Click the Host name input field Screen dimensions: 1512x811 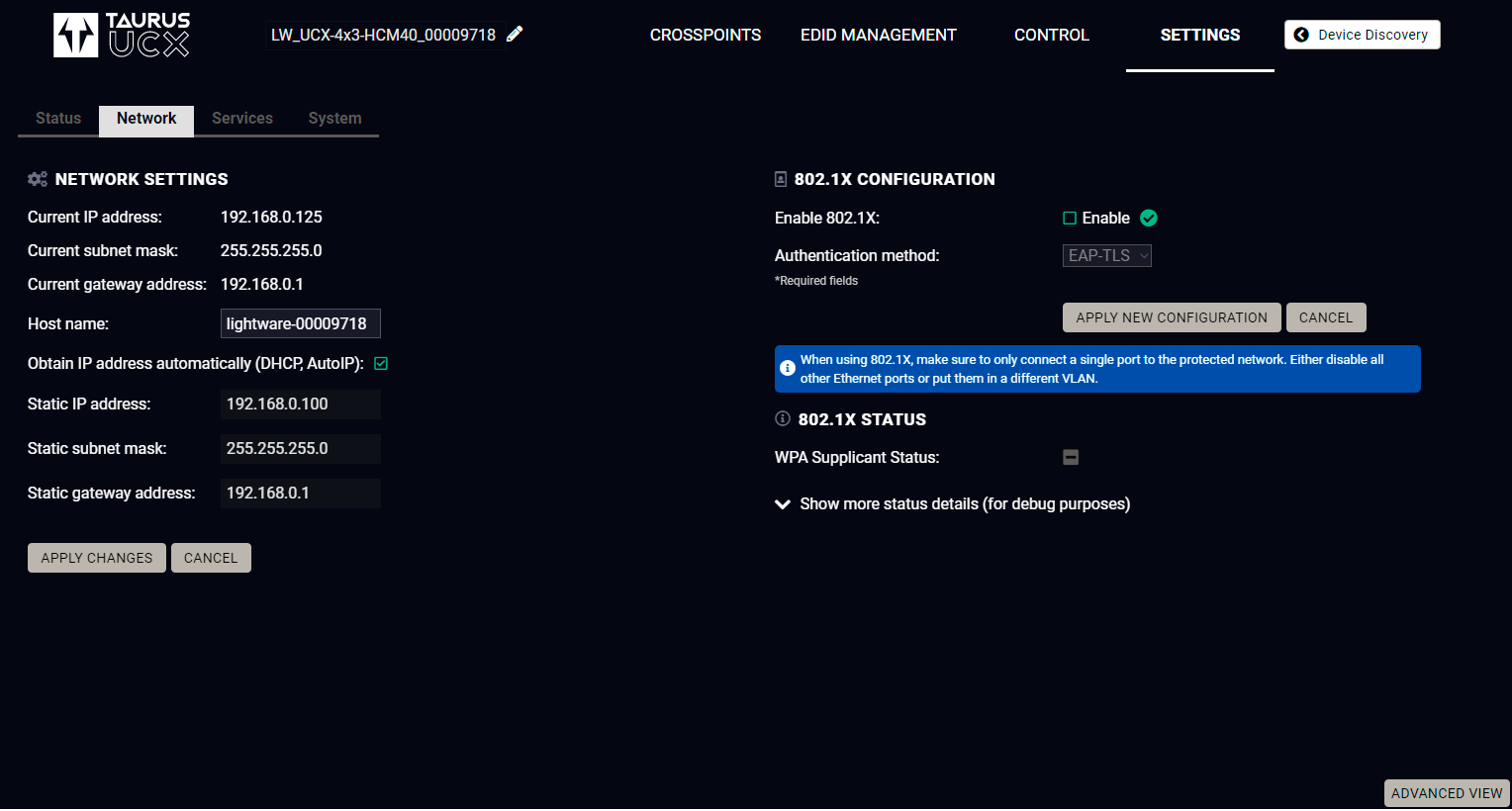pyautogui.click(x=300, y=323)
